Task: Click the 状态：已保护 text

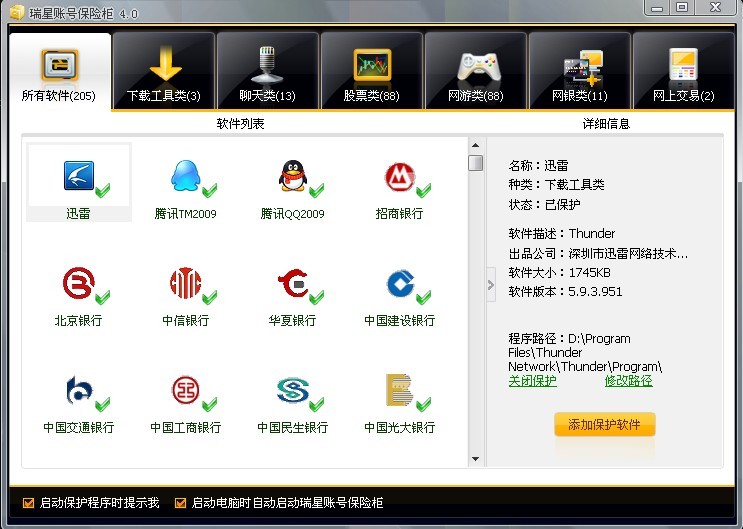Action: (544, 204)
